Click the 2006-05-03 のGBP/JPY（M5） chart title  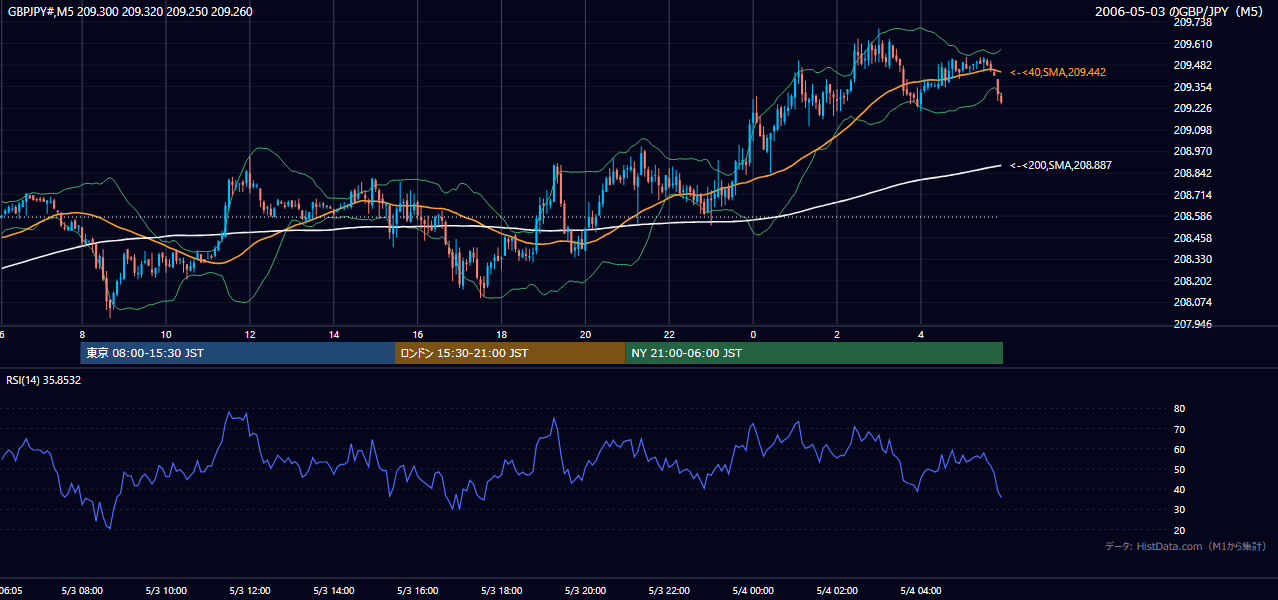click(1181, 12)
